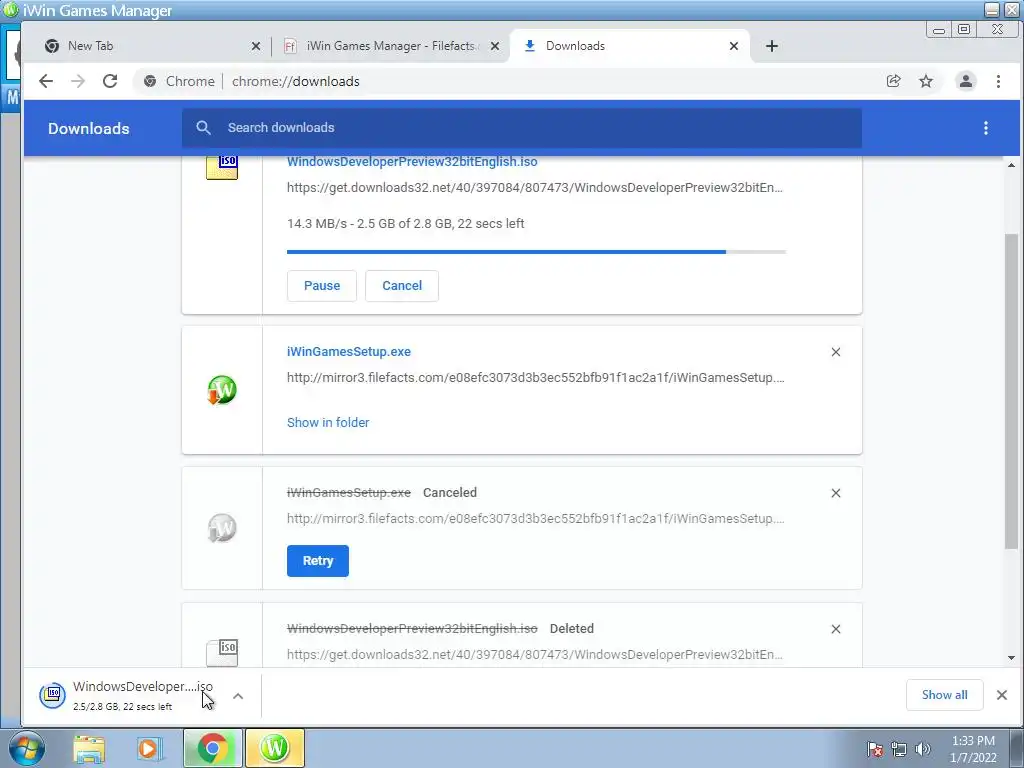
Task: Open the iWinGamesSetup.exe file link
Action: 349,351
